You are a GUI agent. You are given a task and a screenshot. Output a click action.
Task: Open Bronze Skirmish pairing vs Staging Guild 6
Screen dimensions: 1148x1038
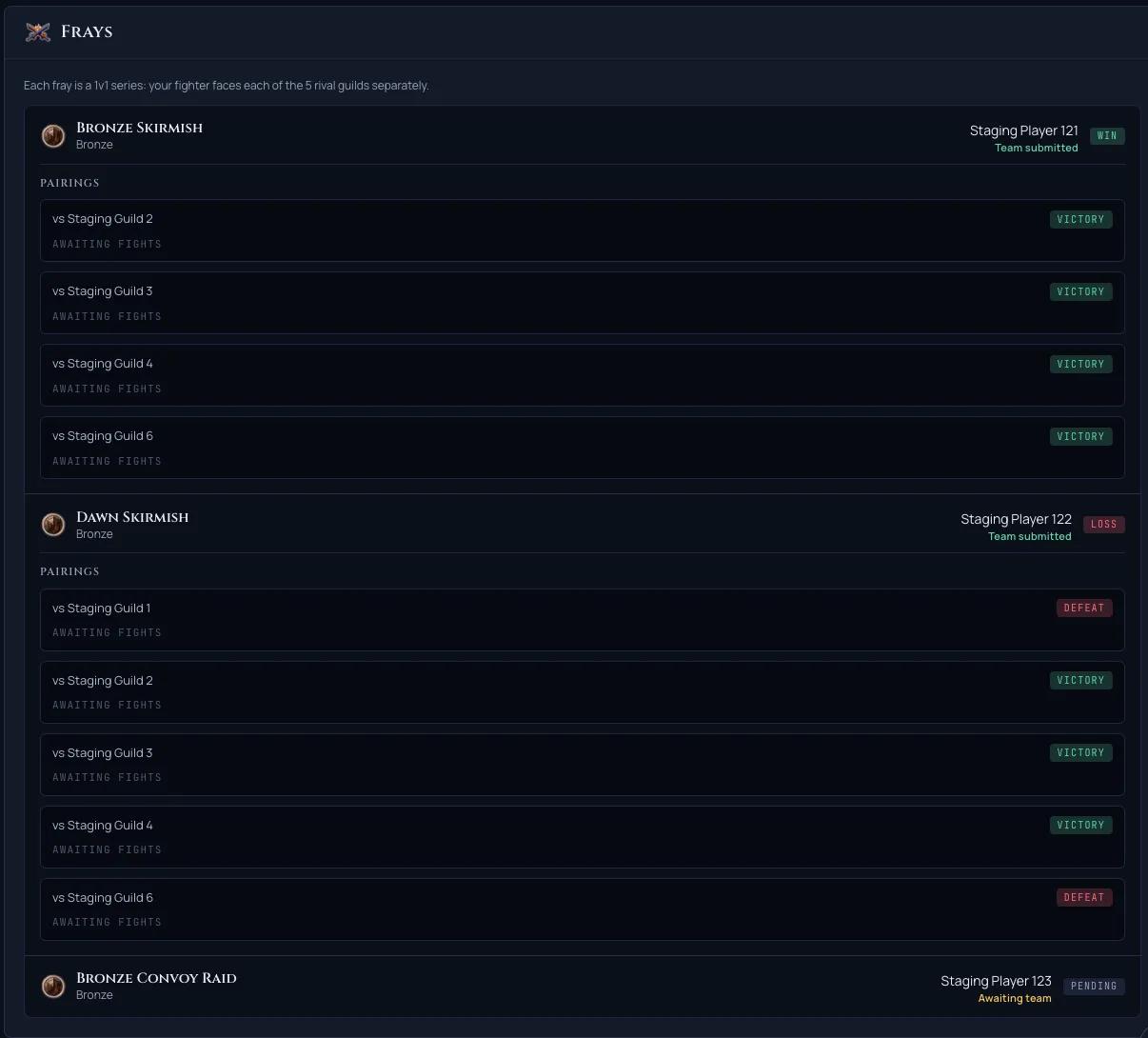pyautogui.click(x=583, y=448)
